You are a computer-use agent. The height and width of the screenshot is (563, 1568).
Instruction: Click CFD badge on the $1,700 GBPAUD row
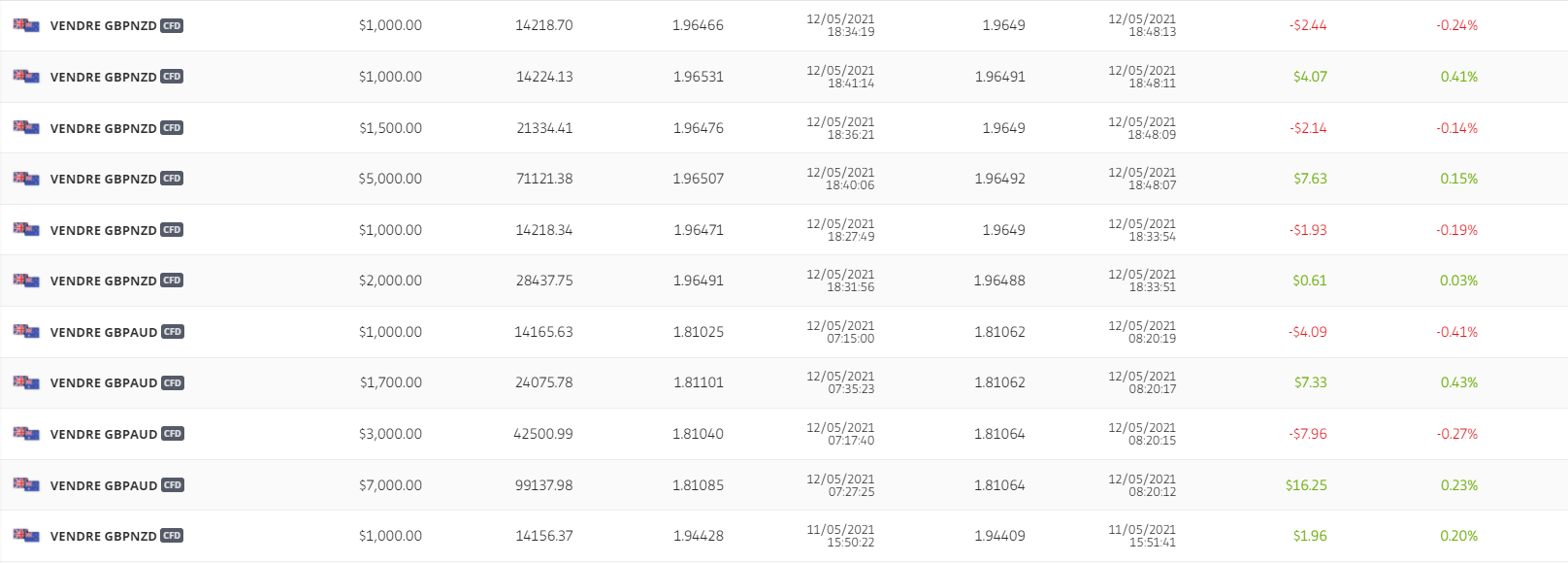pyautogui.click(x=173, y=383)
